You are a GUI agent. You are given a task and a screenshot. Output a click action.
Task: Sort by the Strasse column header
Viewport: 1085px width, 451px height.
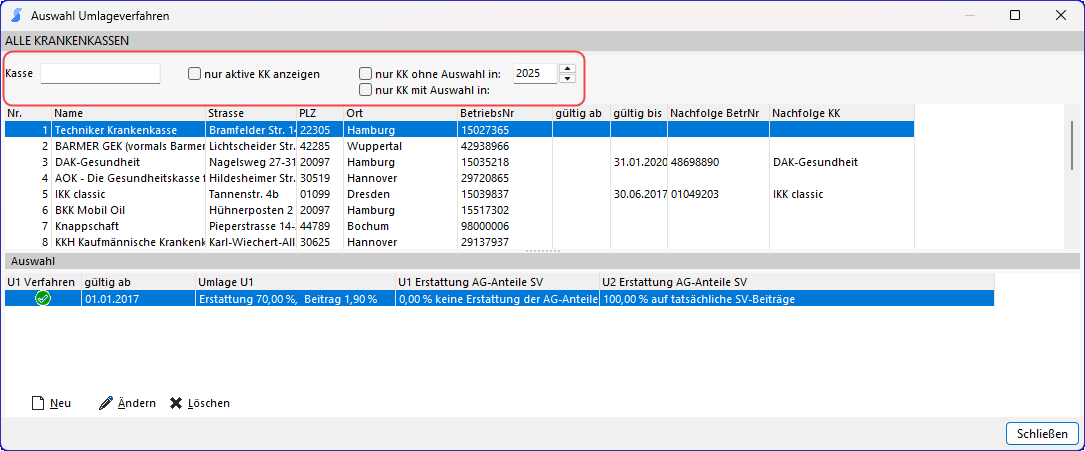click(x=252, y=113)
